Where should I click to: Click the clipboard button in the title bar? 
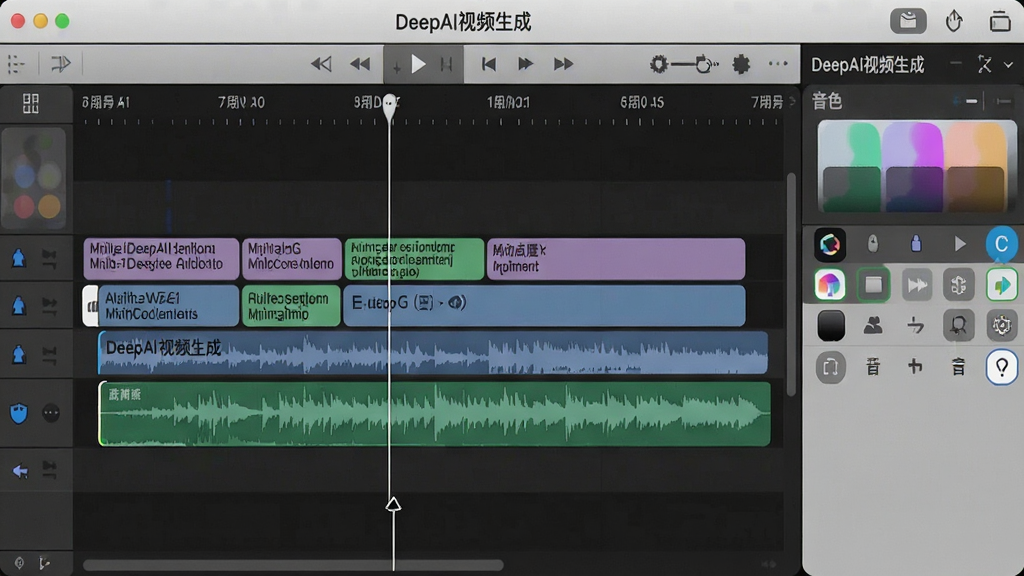(x=908, y=21)
